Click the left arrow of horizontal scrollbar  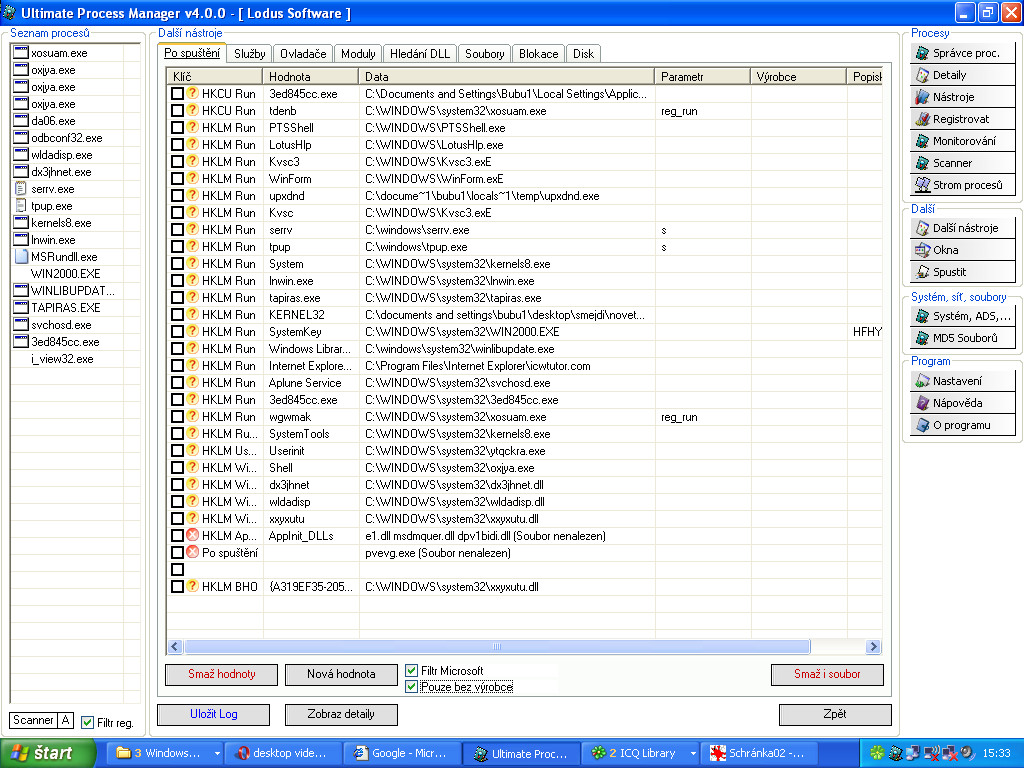pos(174,647)
